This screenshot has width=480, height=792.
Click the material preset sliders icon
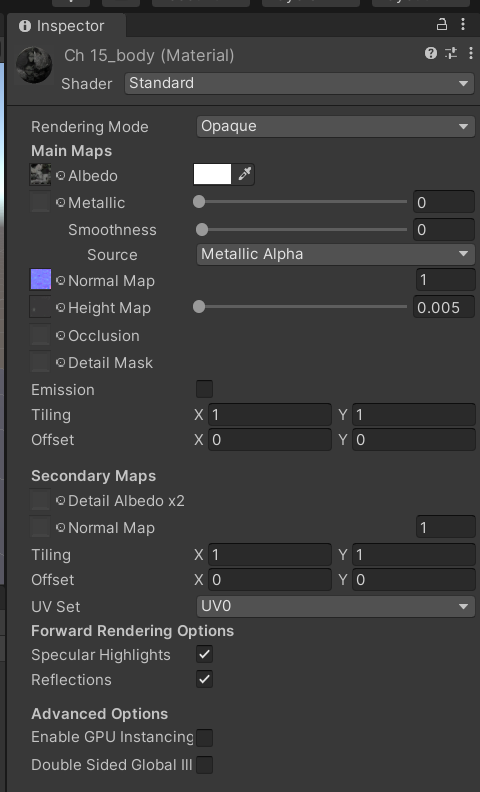pyautogui.click(x=451, y=53)
